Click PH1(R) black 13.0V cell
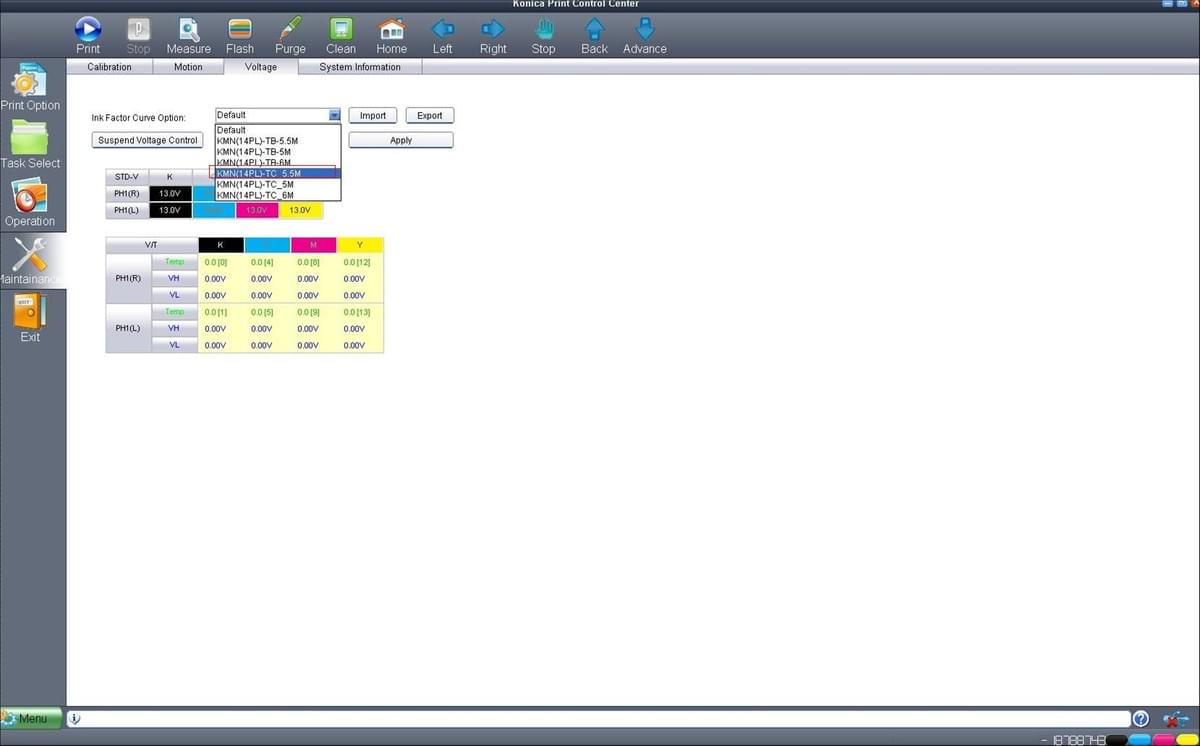Viewport: 1200px width, 746px height. 170,193
